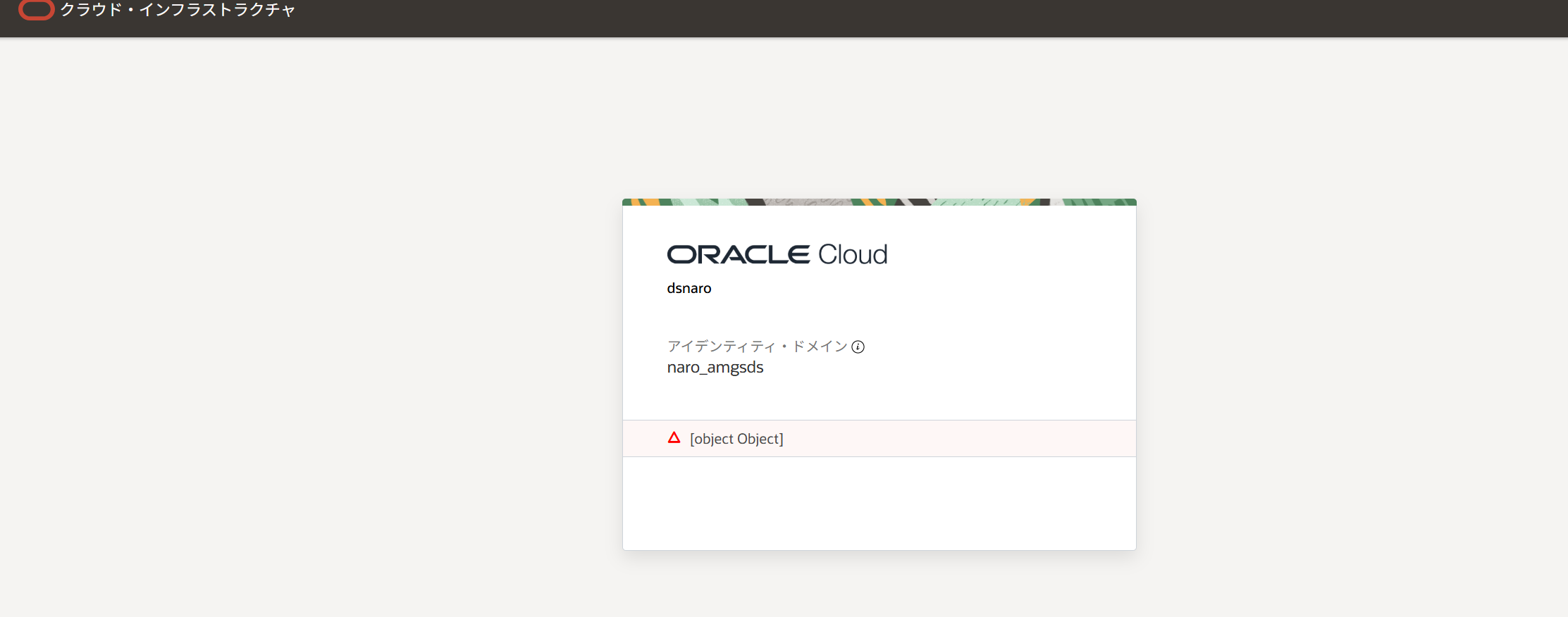Click the Oracle logo in the header

point(36,10)
